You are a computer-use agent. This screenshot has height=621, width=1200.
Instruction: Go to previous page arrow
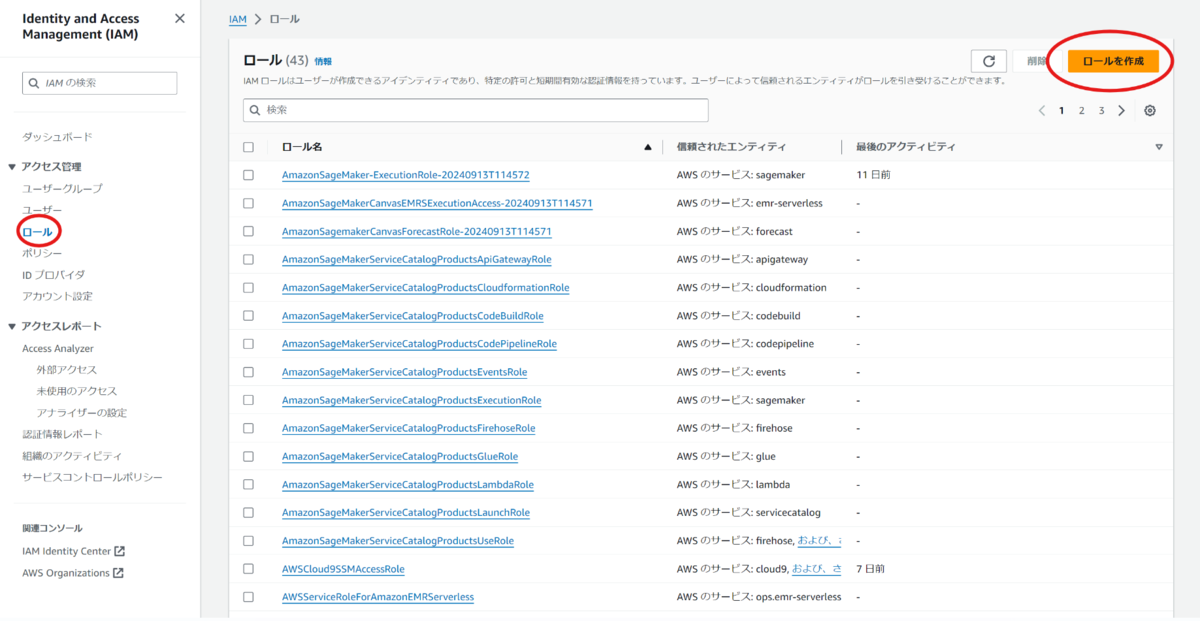[1042, 111]
